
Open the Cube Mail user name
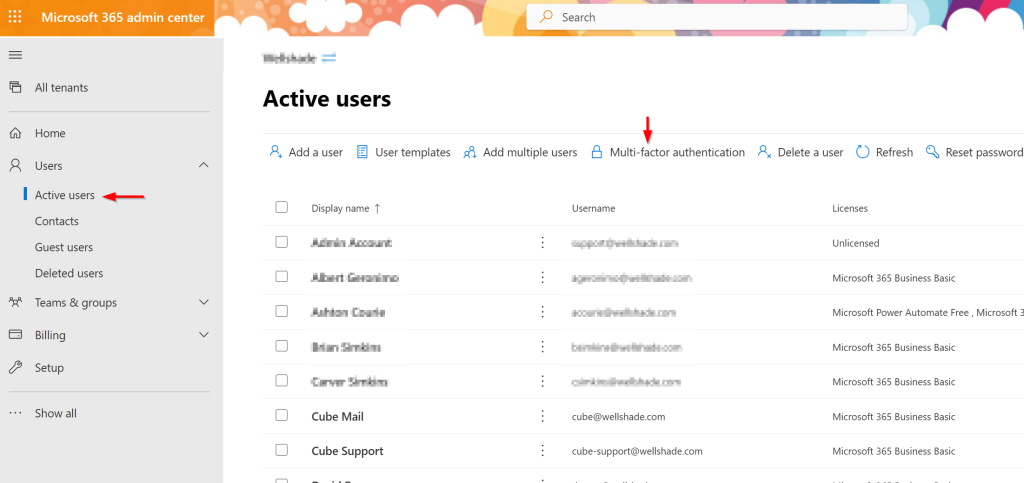coord(338,416)
